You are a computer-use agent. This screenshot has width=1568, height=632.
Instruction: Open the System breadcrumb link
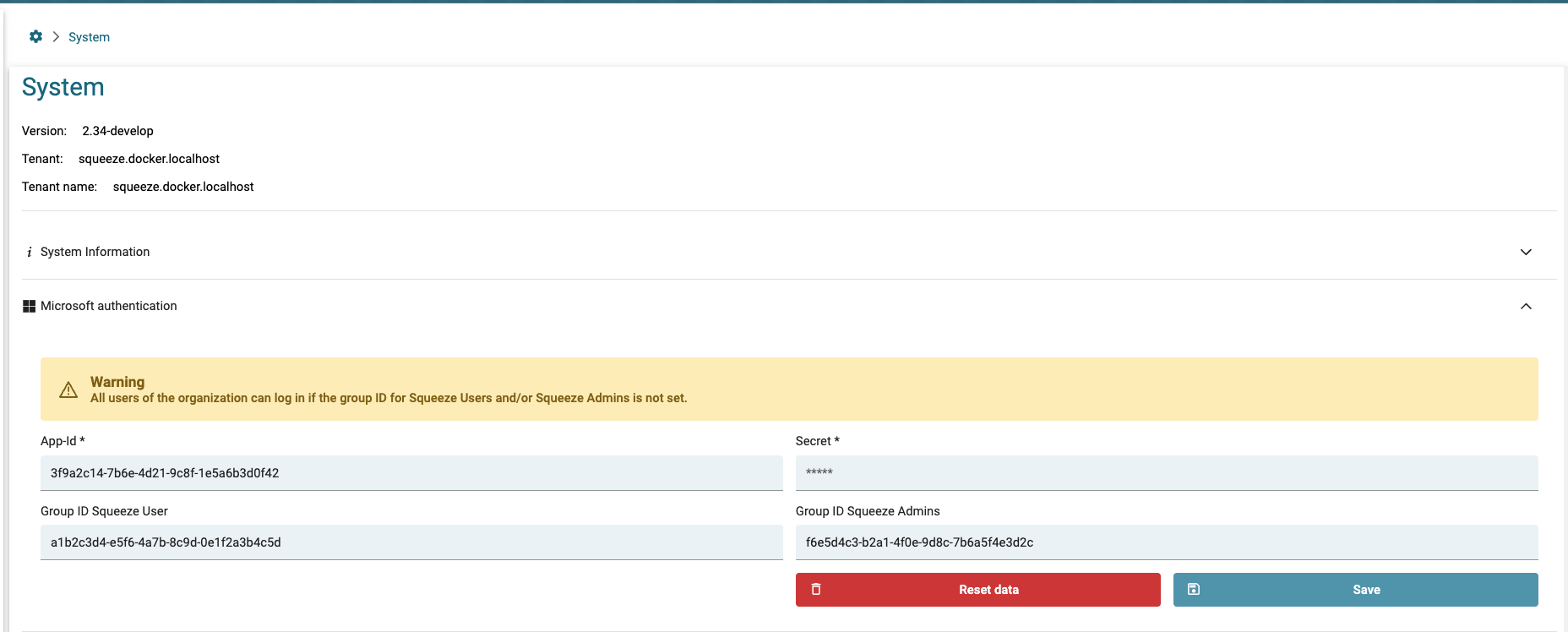point(89,37)
